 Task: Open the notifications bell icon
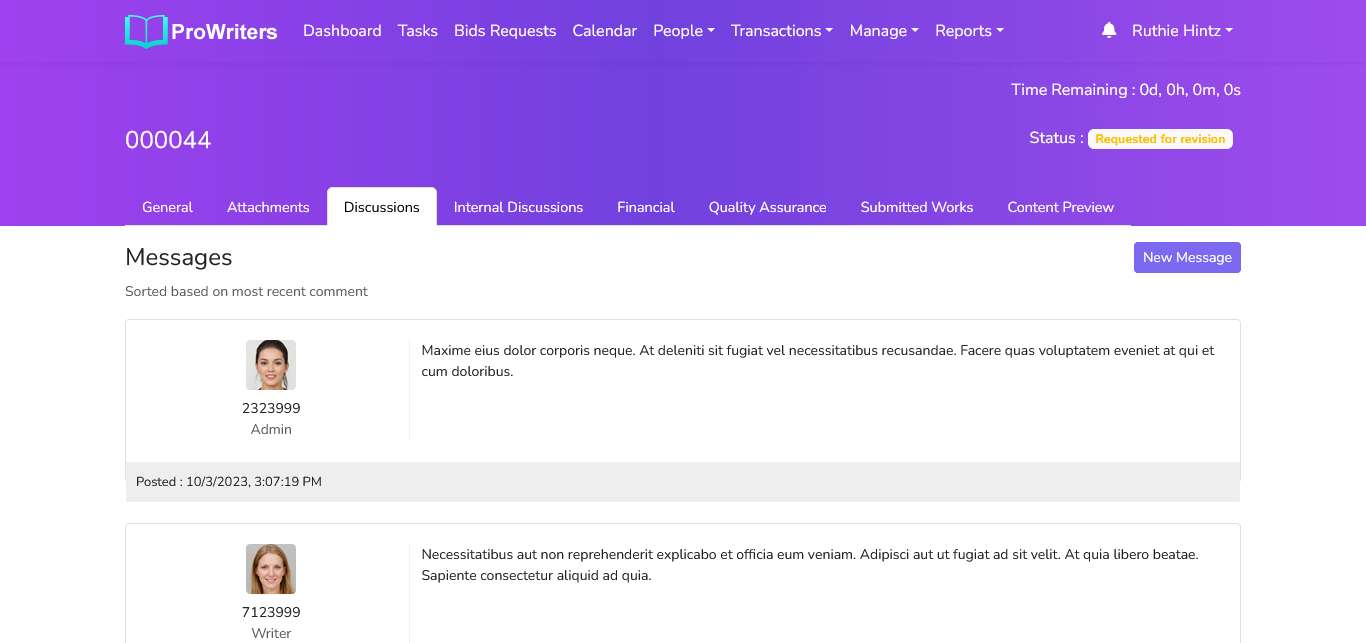pyautogui.click(x=1109, y=31)
